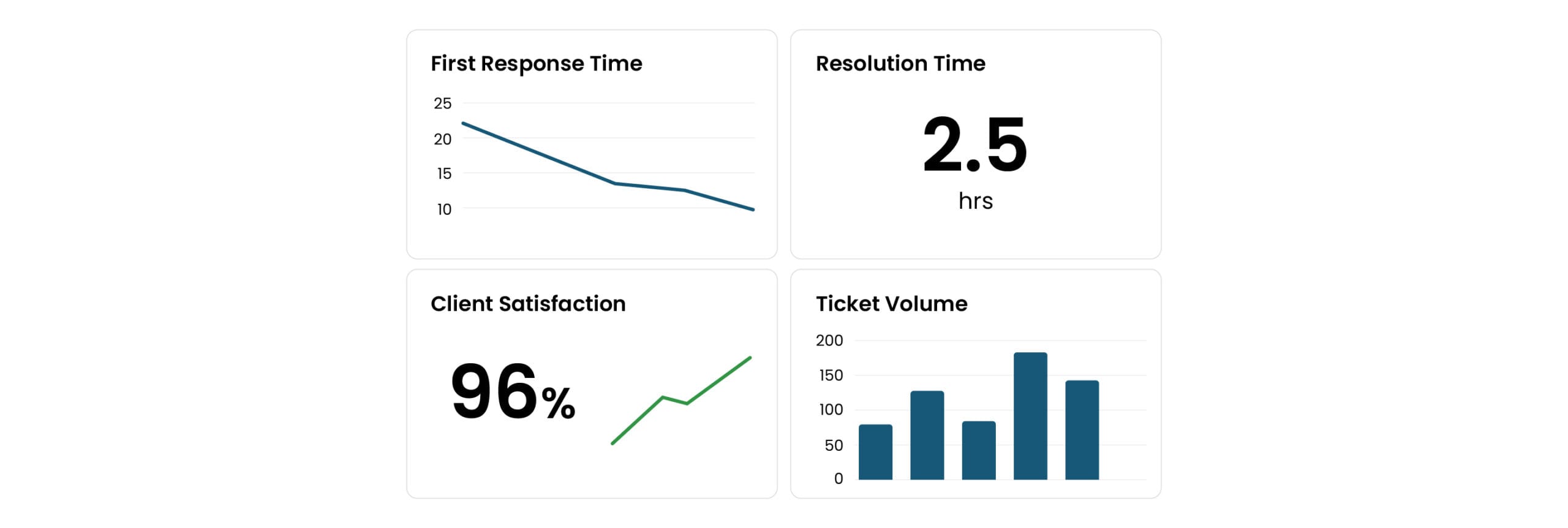Click the 50 label on Ticket Volume axis
Viewport: 1568px width, 528px height.
click(x=833, y=445)
